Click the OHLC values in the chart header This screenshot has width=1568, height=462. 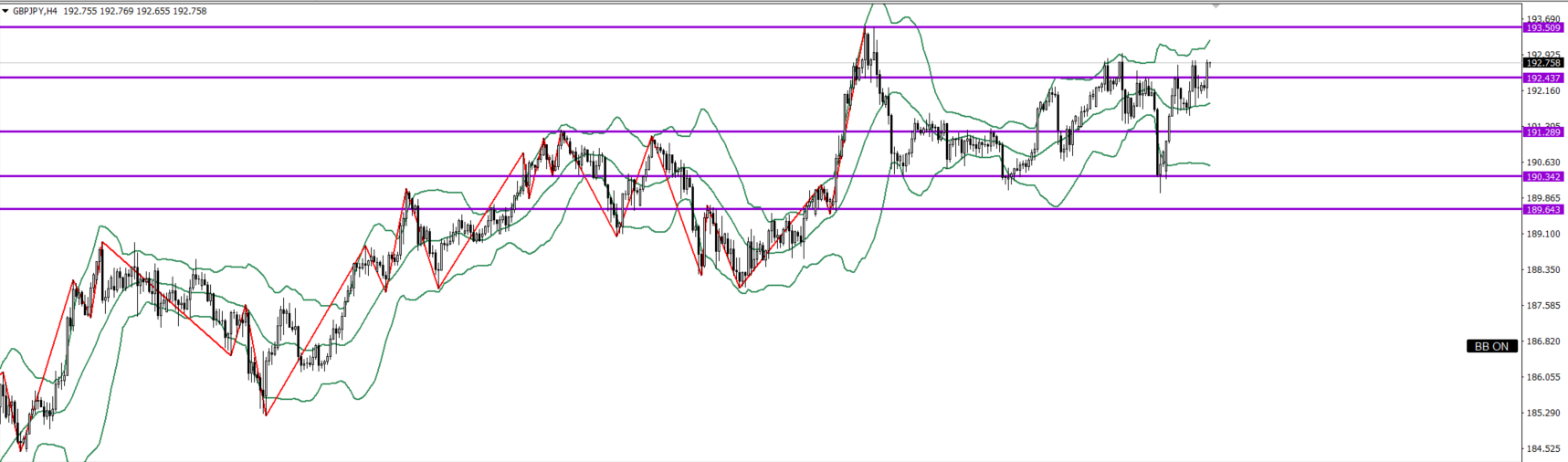pos(135,11)
